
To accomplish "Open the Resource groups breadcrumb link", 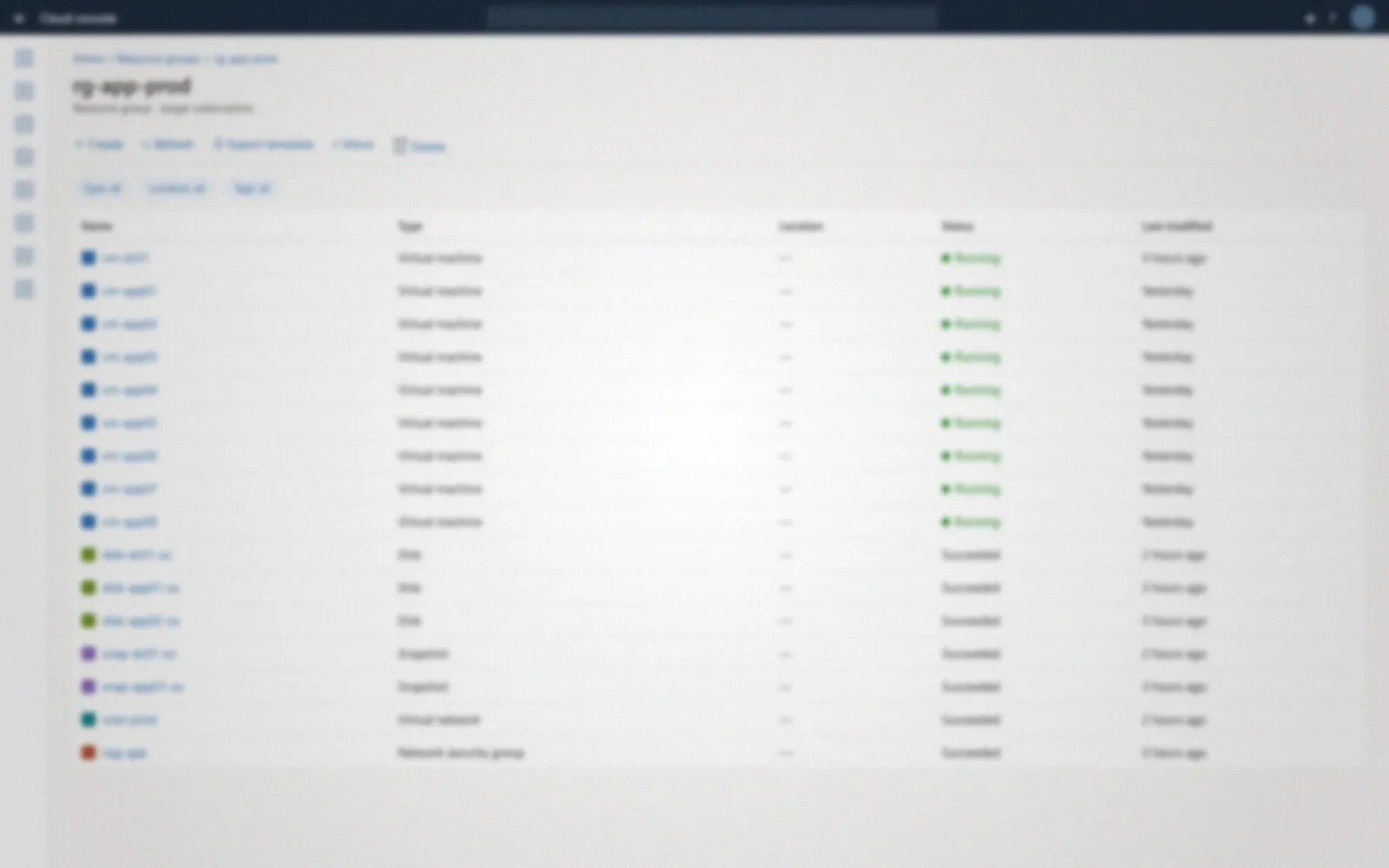I will coord(159,59).
